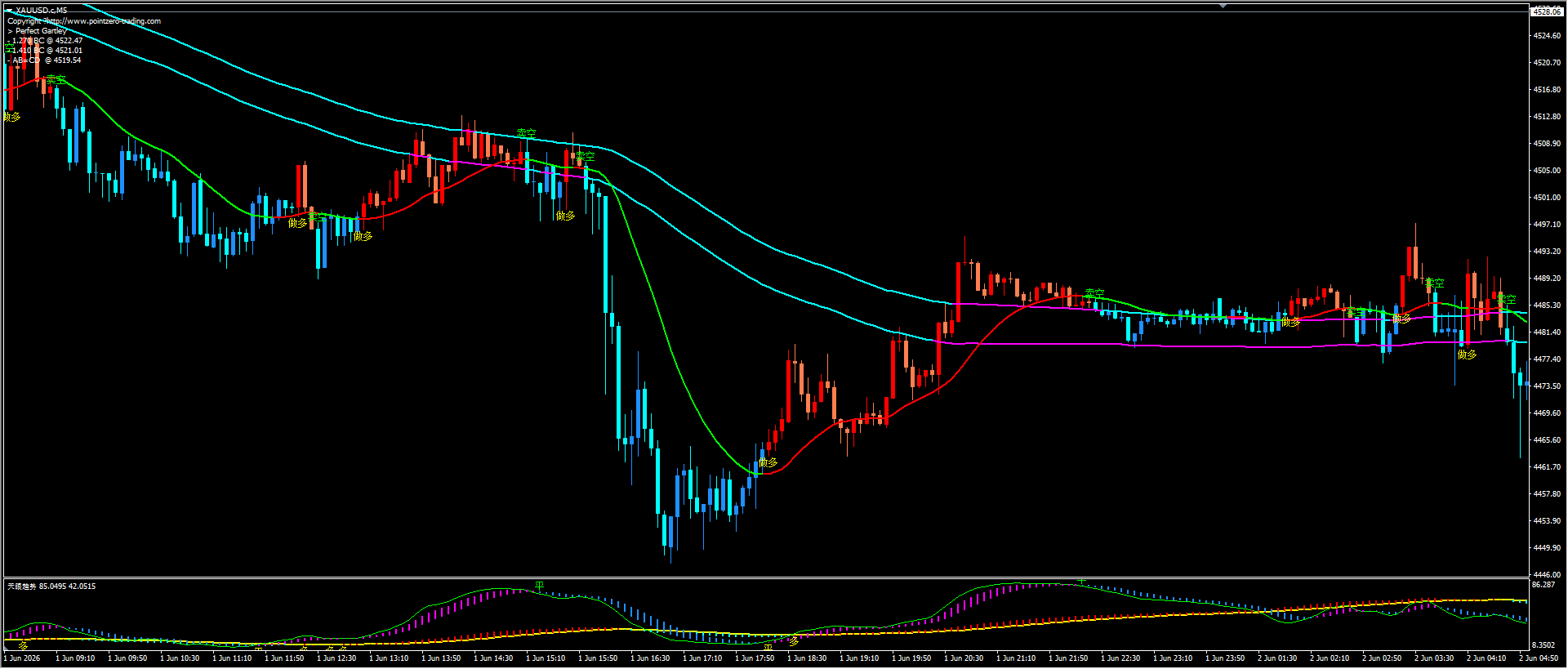1568x669 pixels.
Task: Click the 1 Jun 16:30 time label
Action: pyautogui.click(x=650, y=658)
